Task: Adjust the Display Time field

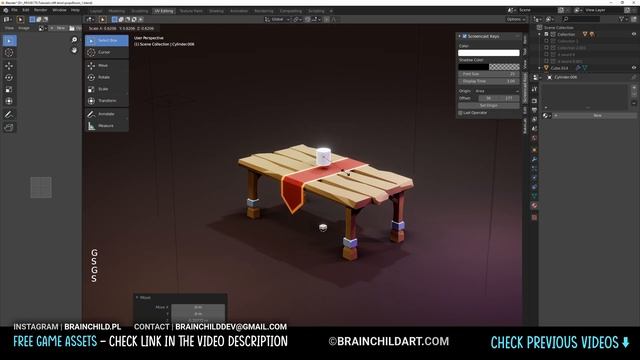Action: 489,81
